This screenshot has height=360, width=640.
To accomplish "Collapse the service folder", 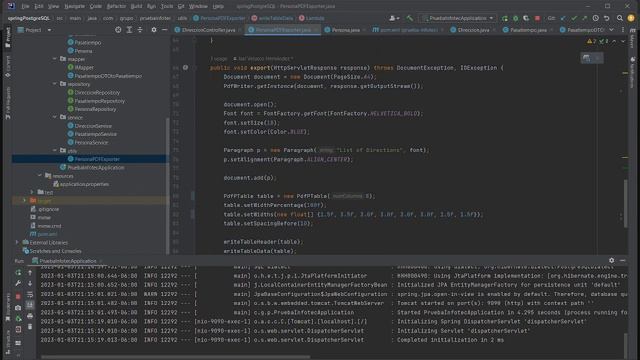I will coord(55,117).
